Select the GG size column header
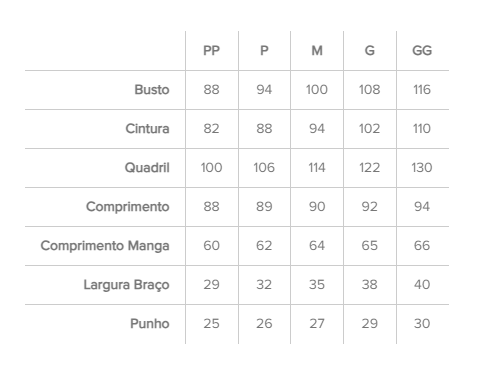 pos(422,51)
